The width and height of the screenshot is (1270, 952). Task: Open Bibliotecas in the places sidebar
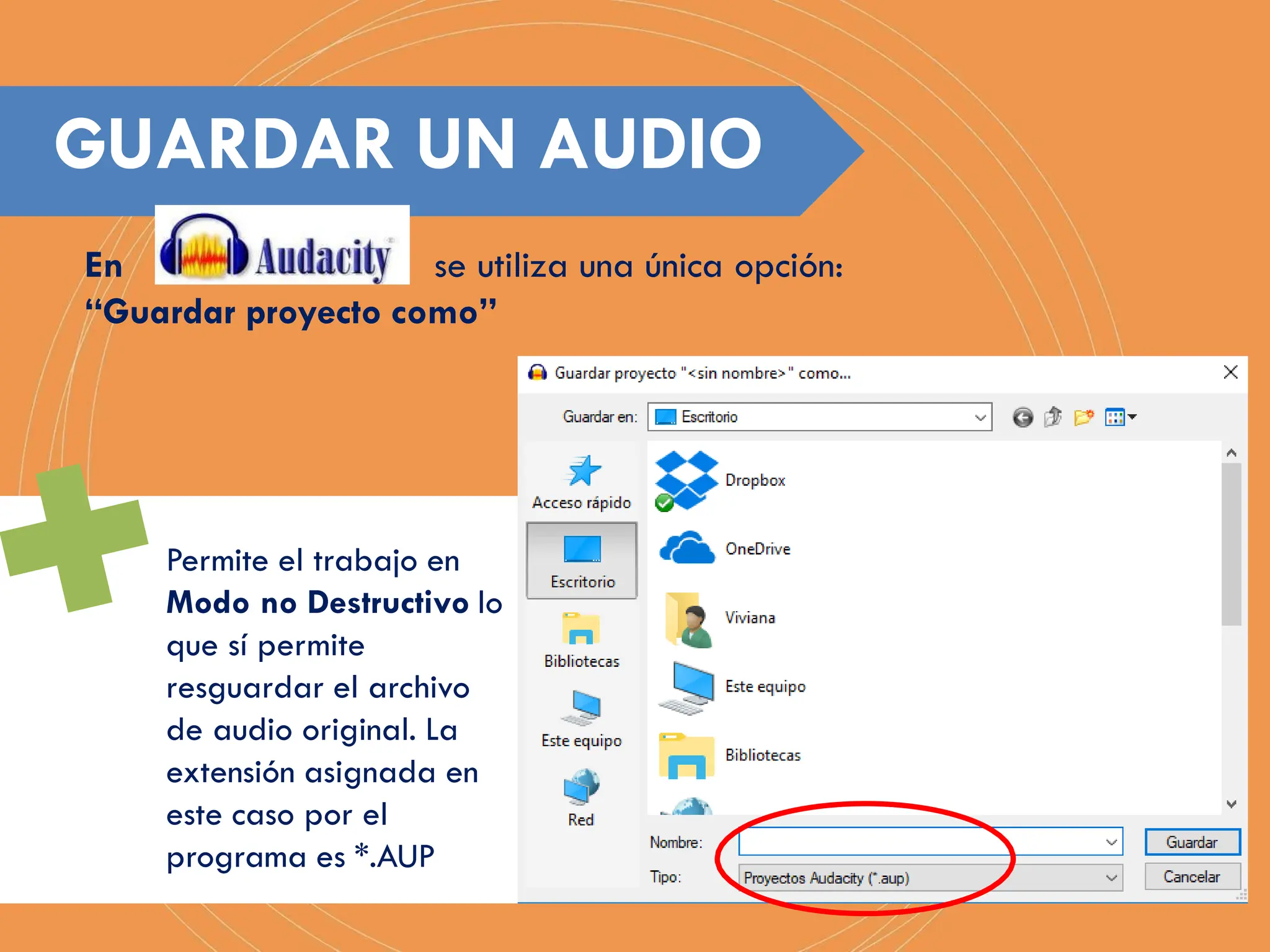coord(582,640)
